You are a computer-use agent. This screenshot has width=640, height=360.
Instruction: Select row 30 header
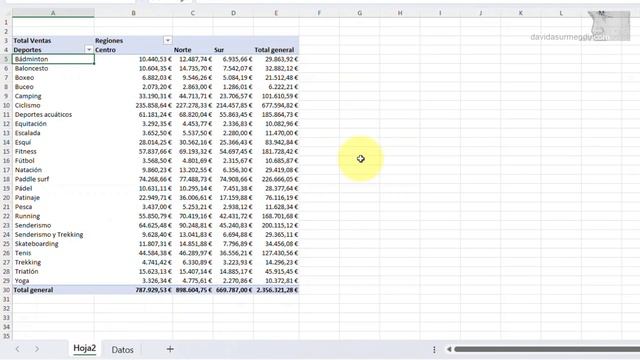[x=6, y=290]
